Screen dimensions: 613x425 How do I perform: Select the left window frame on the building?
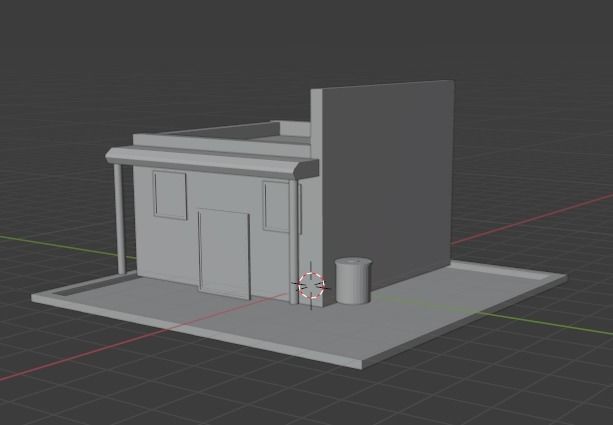(170, 195)
